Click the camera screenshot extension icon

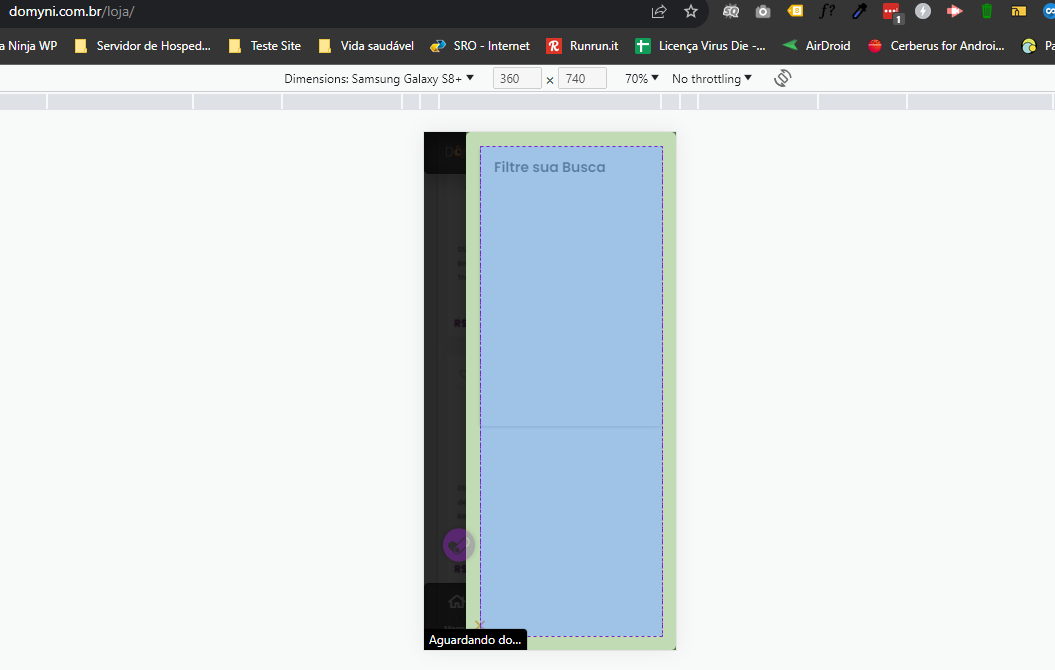[x=762, y=11]
